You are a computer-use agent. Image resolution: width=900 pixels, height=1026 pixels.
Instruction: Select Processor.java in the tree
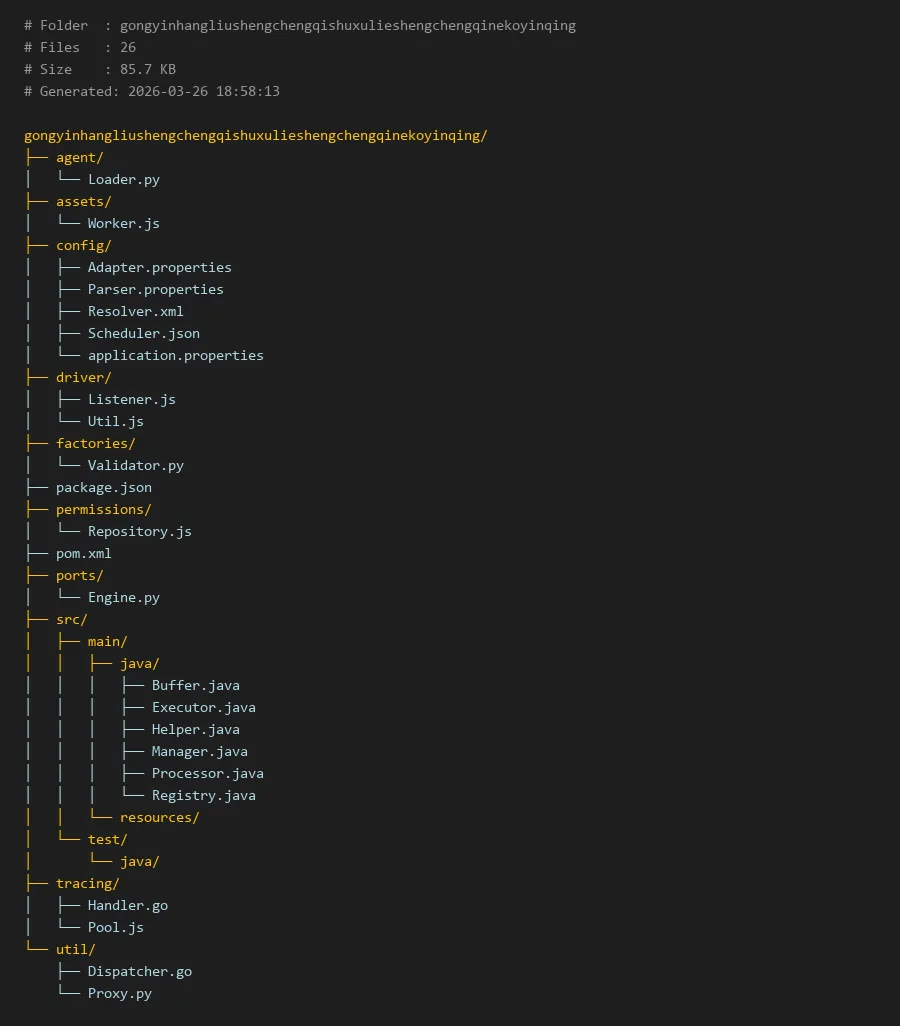tap(207, 773)
